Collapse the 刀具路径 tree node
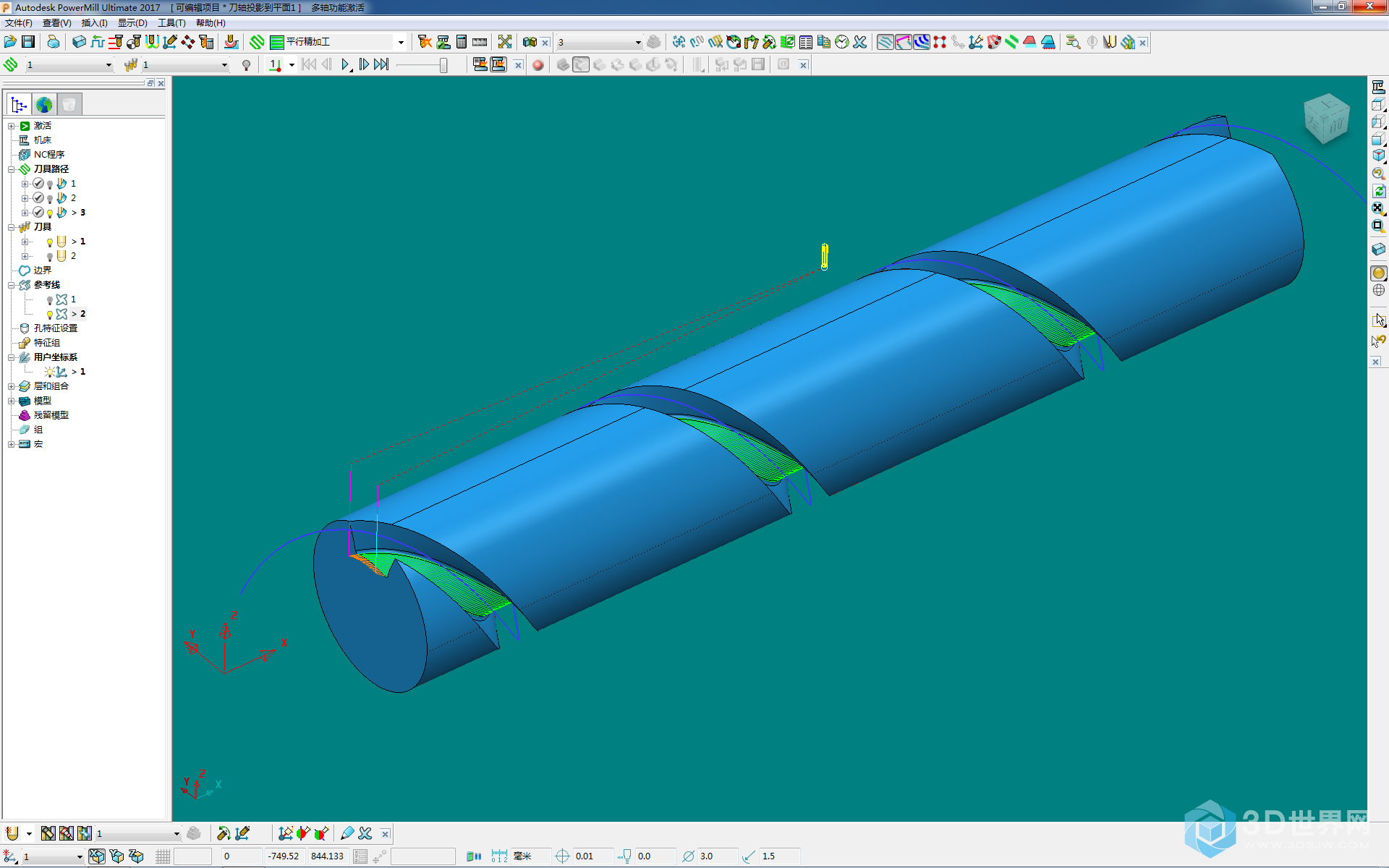This screenshot has height=868, width=1389. 12,169
